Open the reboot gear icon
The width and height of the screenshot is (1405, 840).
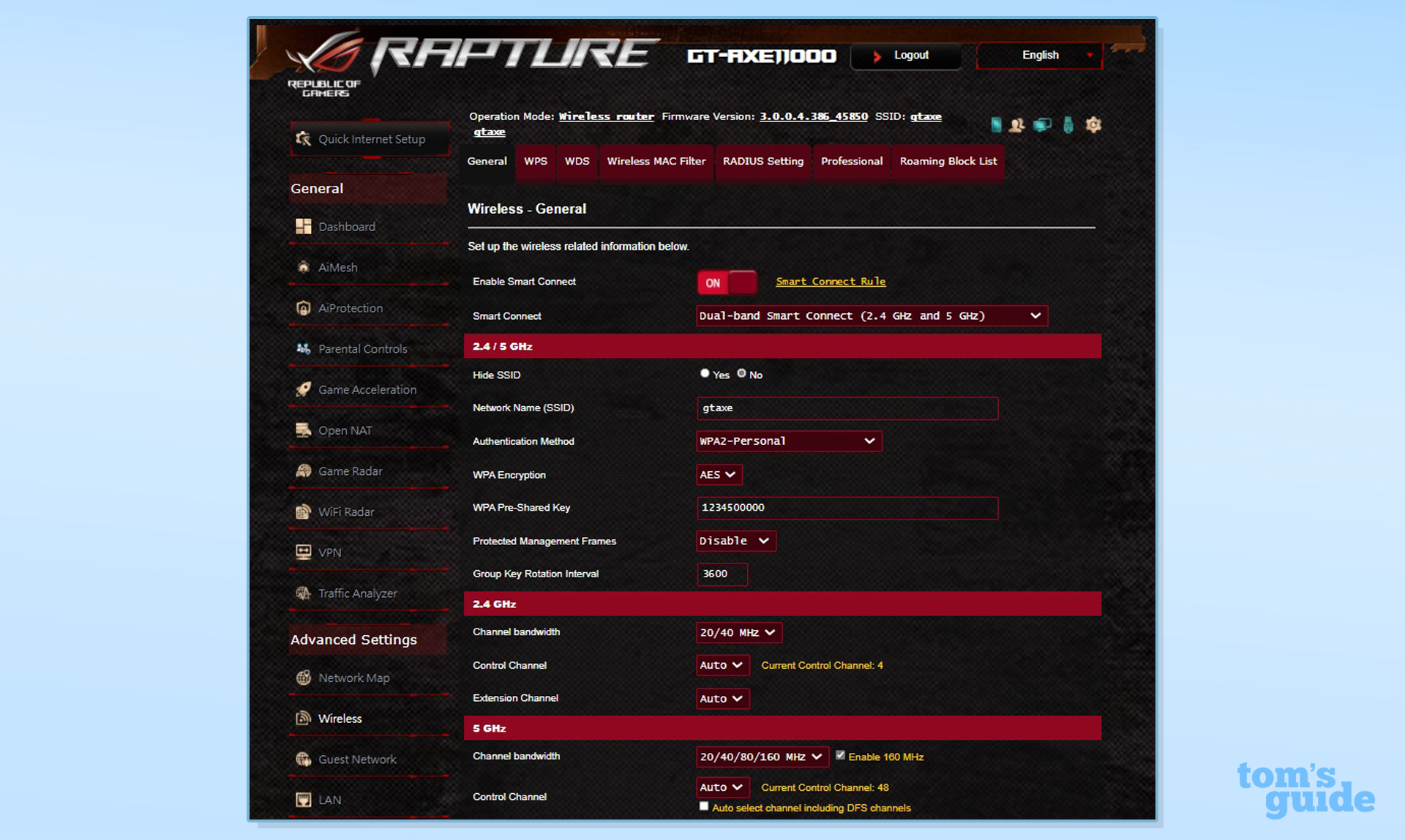pos(1093,125)
